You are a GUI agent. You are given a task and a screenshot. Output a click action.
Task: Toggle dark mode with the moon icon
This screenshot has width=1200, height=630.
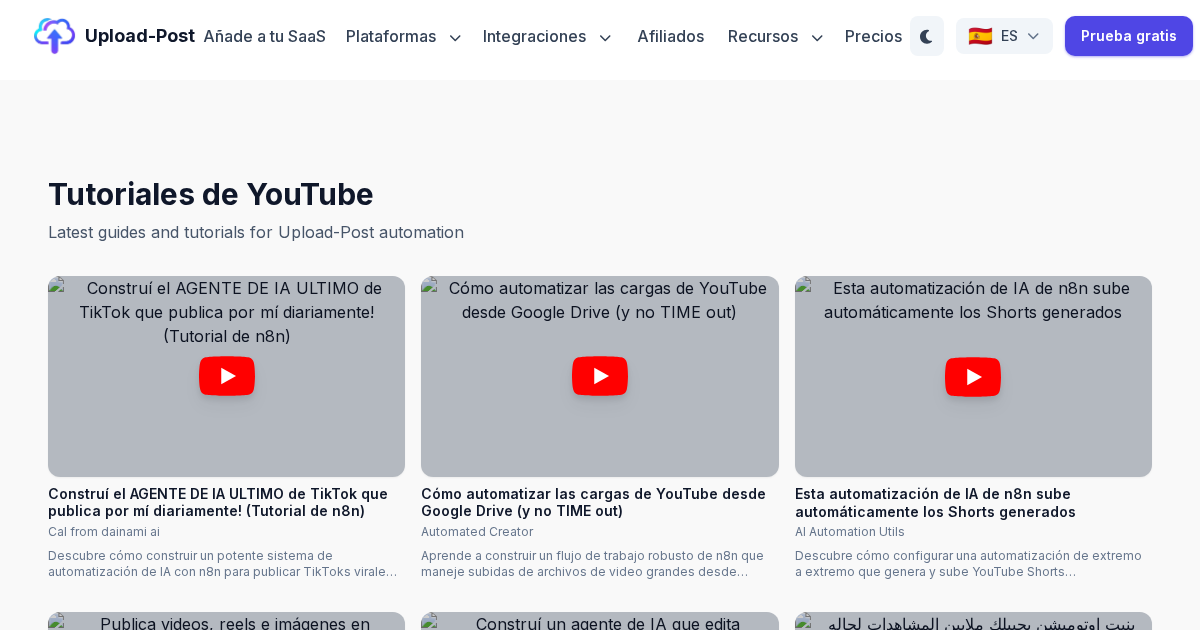pyautogui.click(x=927, y=36)
